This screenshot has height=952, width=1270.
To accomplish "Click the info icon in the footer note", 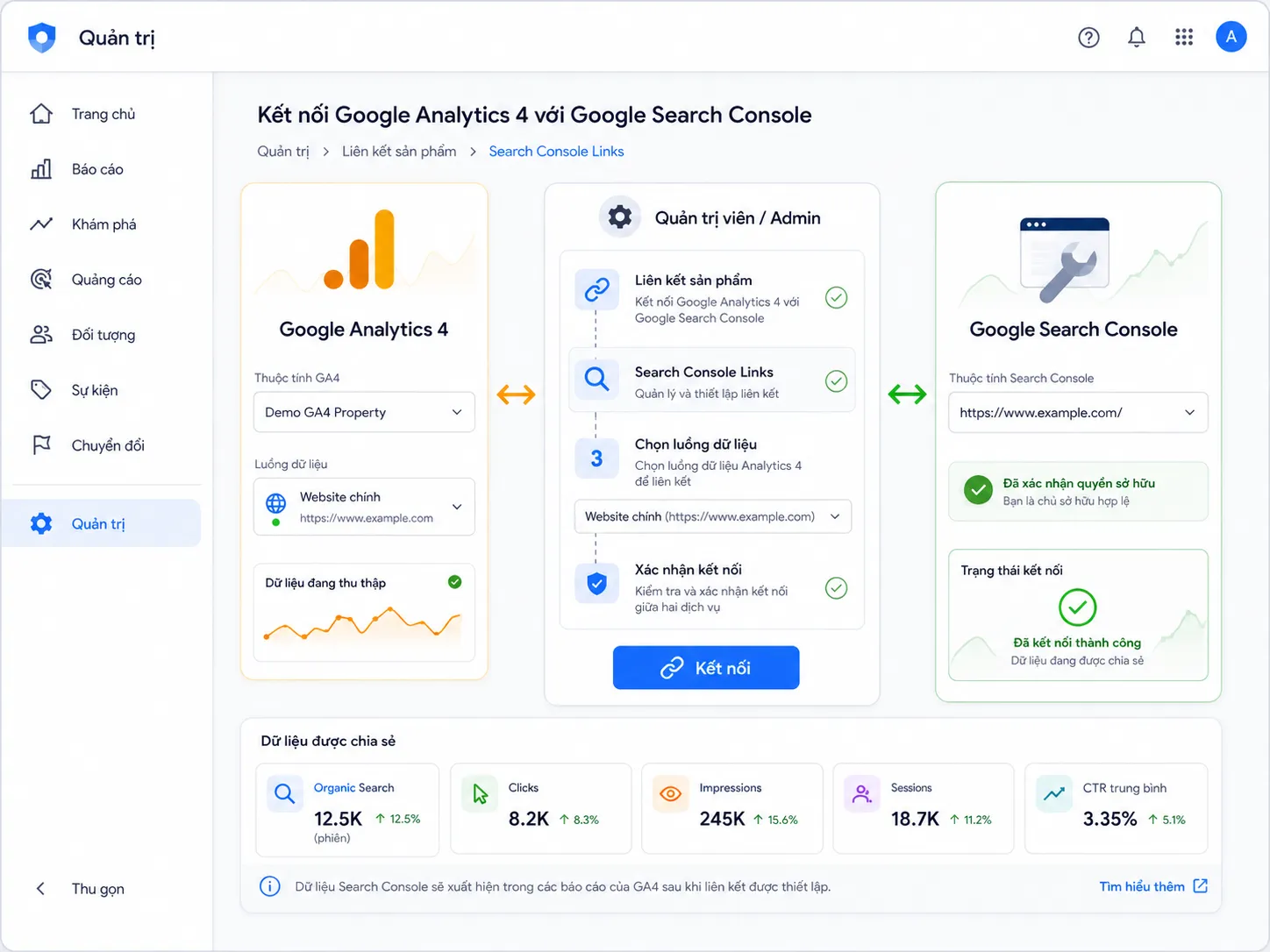I will pos(270,886).
